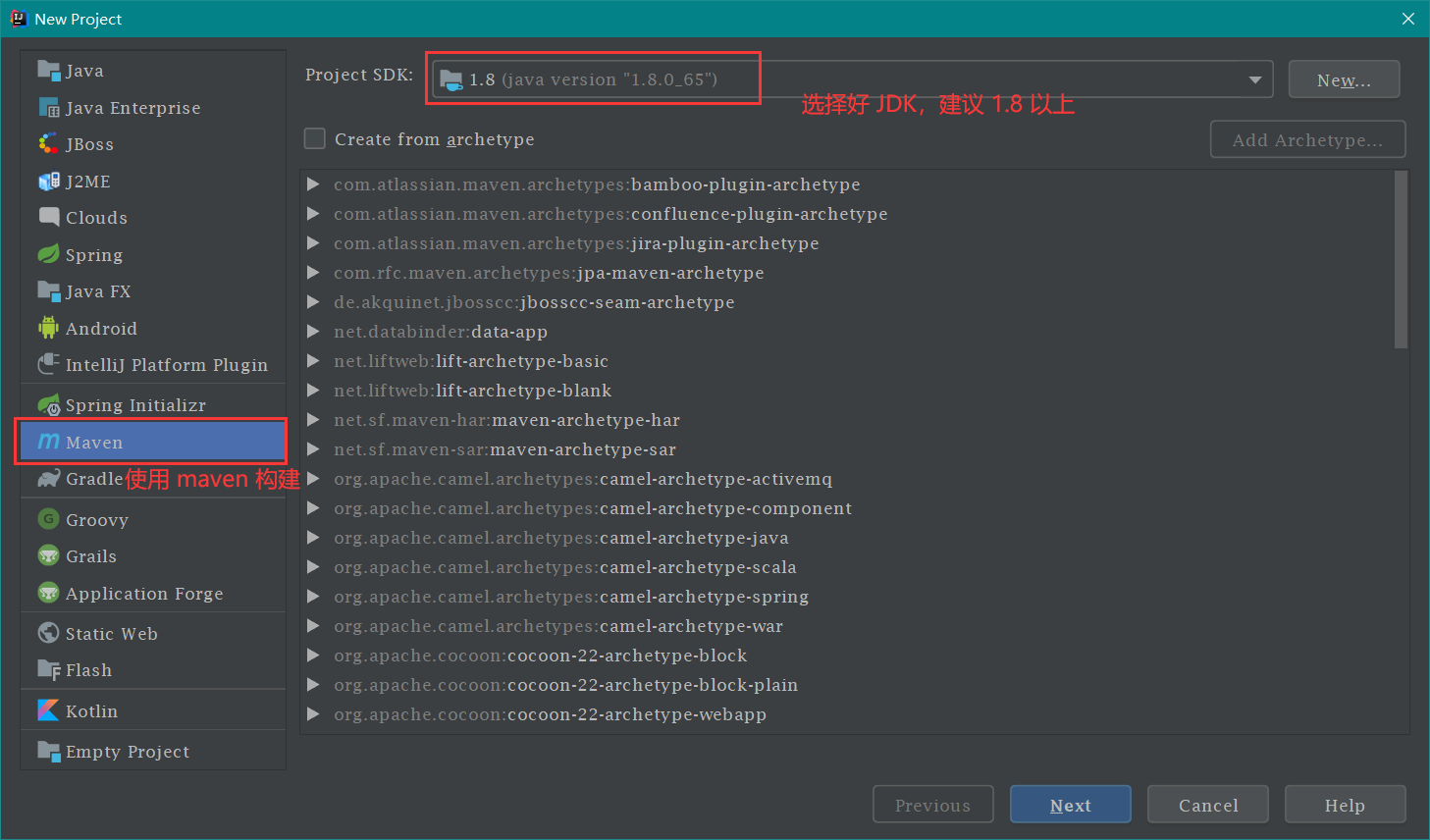This screenshot has height=840, width=1430.
Task: Click New... to add an SDK
Action: [x=1344, y=80]
